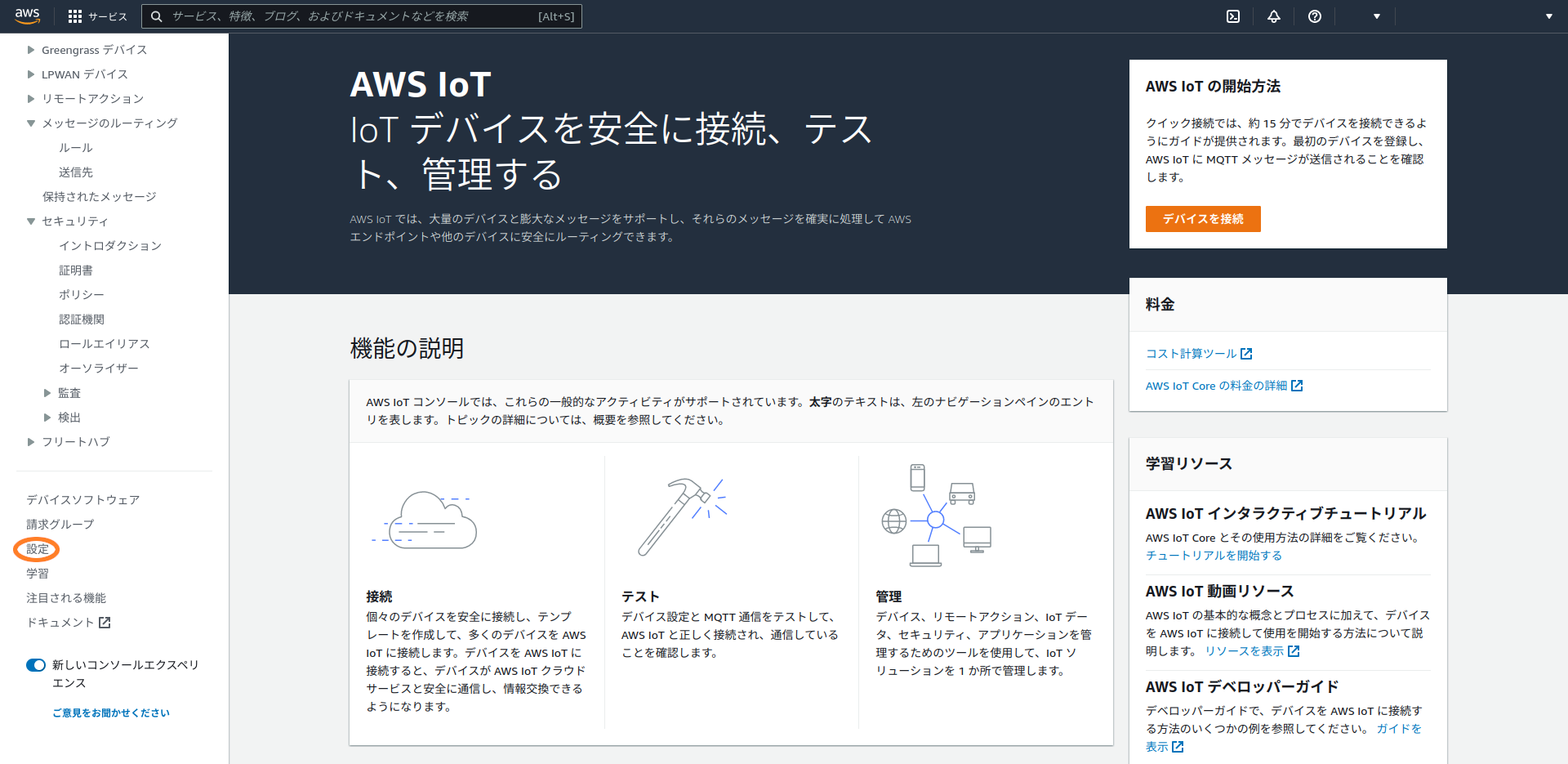The height and width of the screenshot is (764, 1568).
Task: Click the 管理 device network illustration
Action: [x=936, y=516]
